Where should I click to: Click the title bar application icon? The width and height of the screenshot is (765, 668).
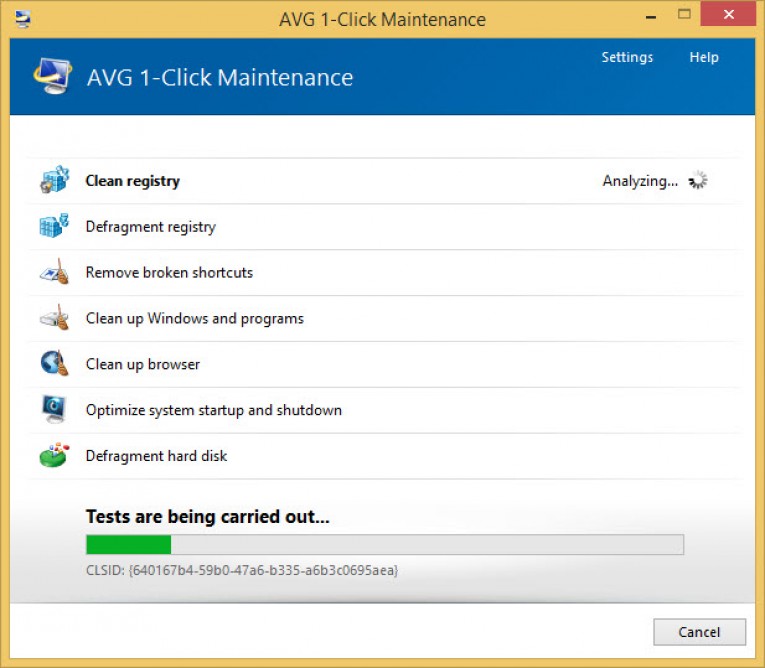pyautogui.click(x=22, y=19)
